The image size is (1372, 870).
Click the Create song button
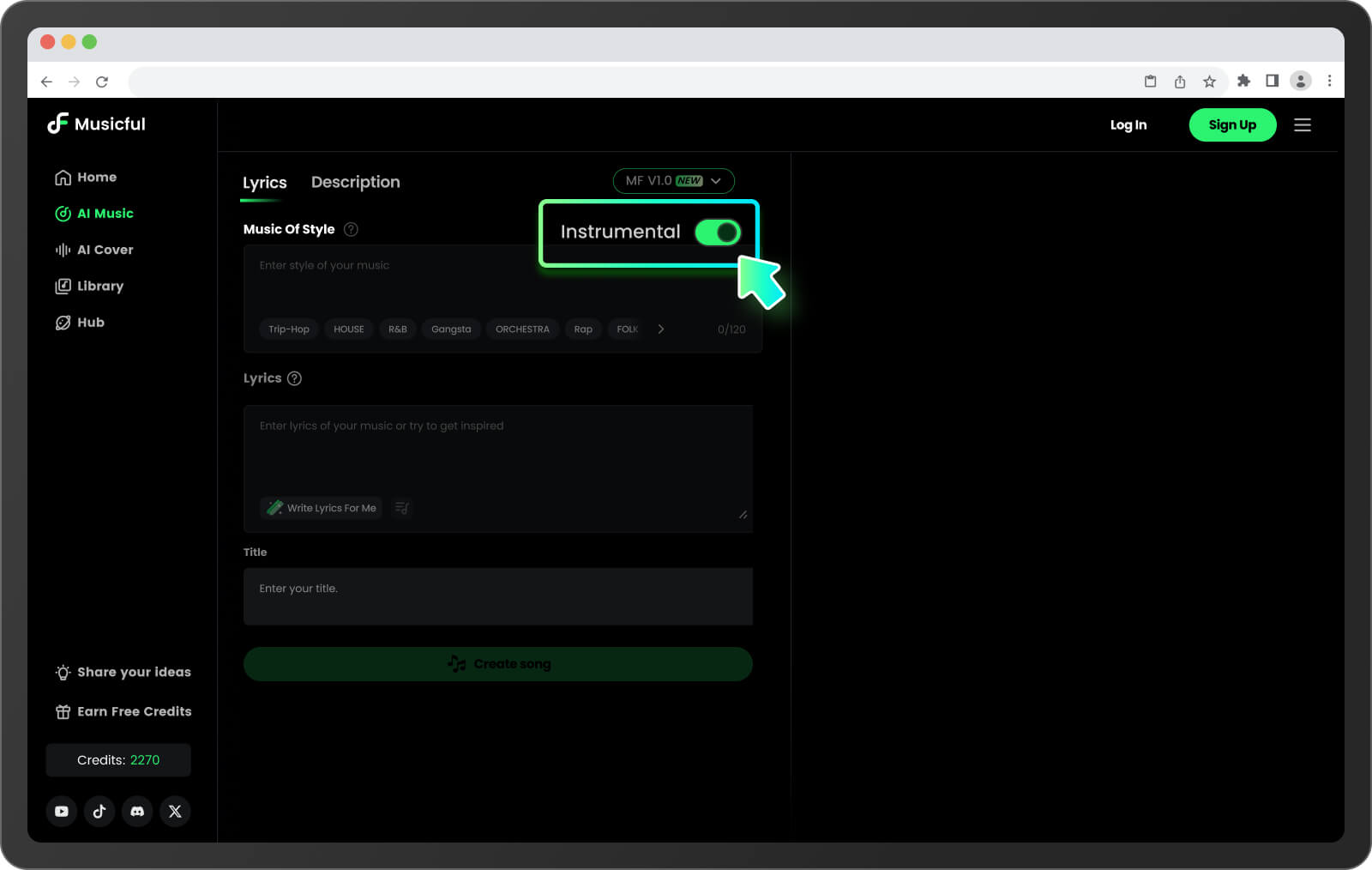click(x=498, y=664)
